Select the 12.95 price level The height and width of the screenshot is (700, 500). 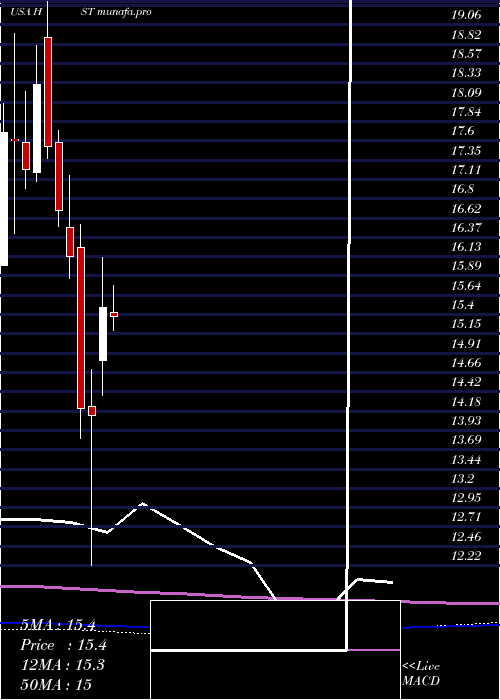(x=466, y=499)
